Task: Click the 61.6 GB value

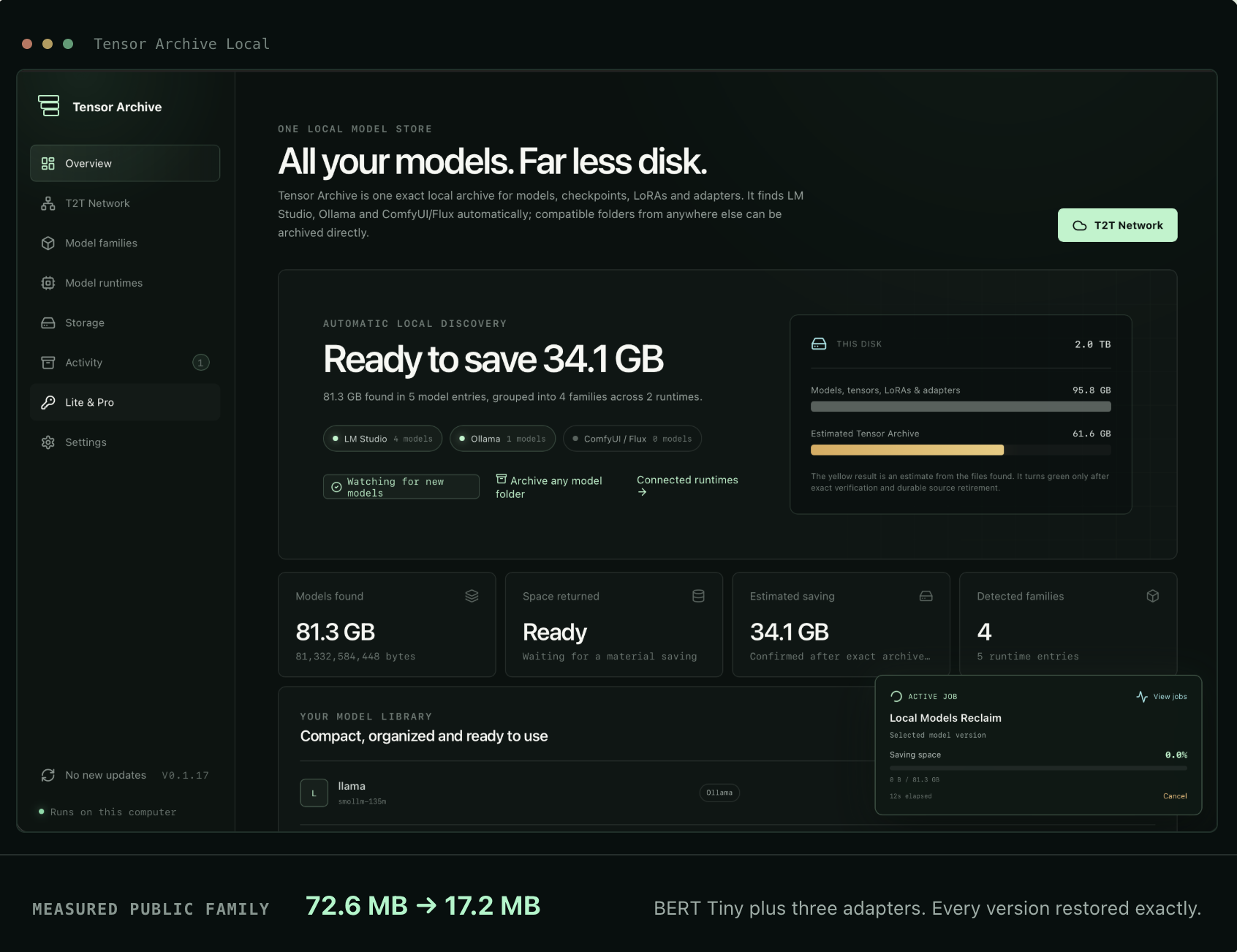Action: point(1092,433)
